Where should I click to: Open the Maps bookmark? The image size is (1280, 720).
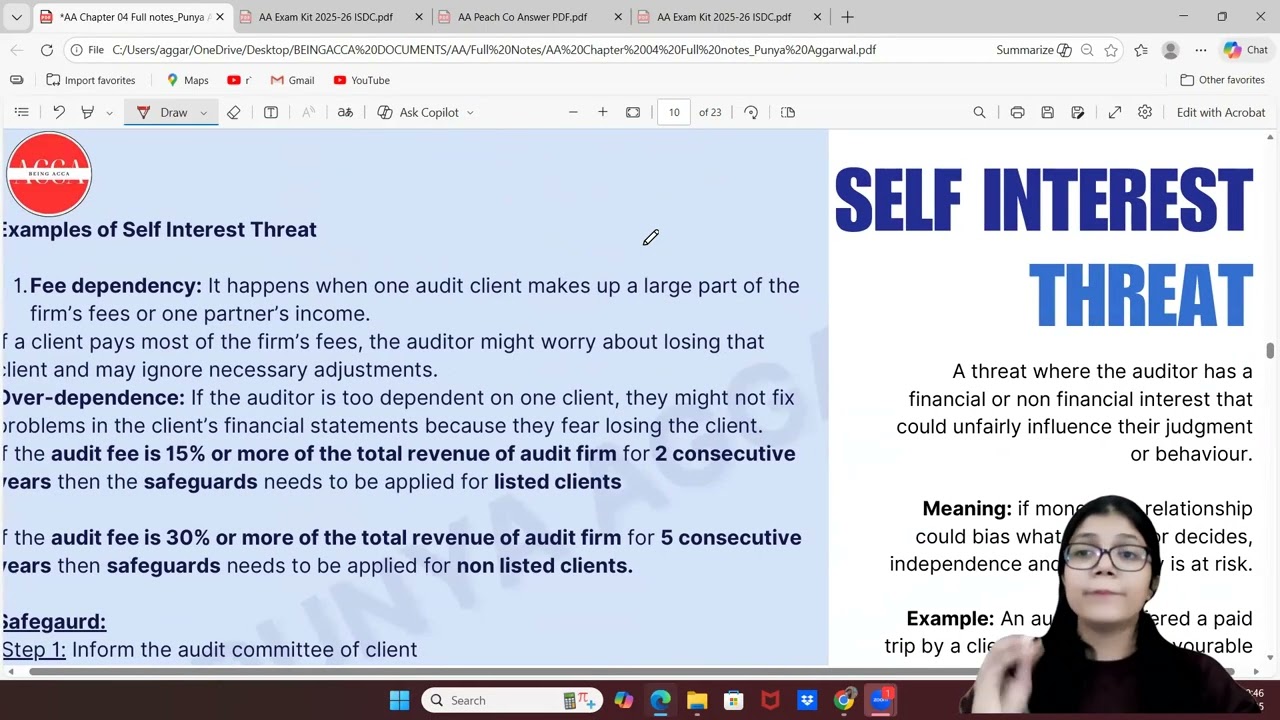(x=187, y=80)
